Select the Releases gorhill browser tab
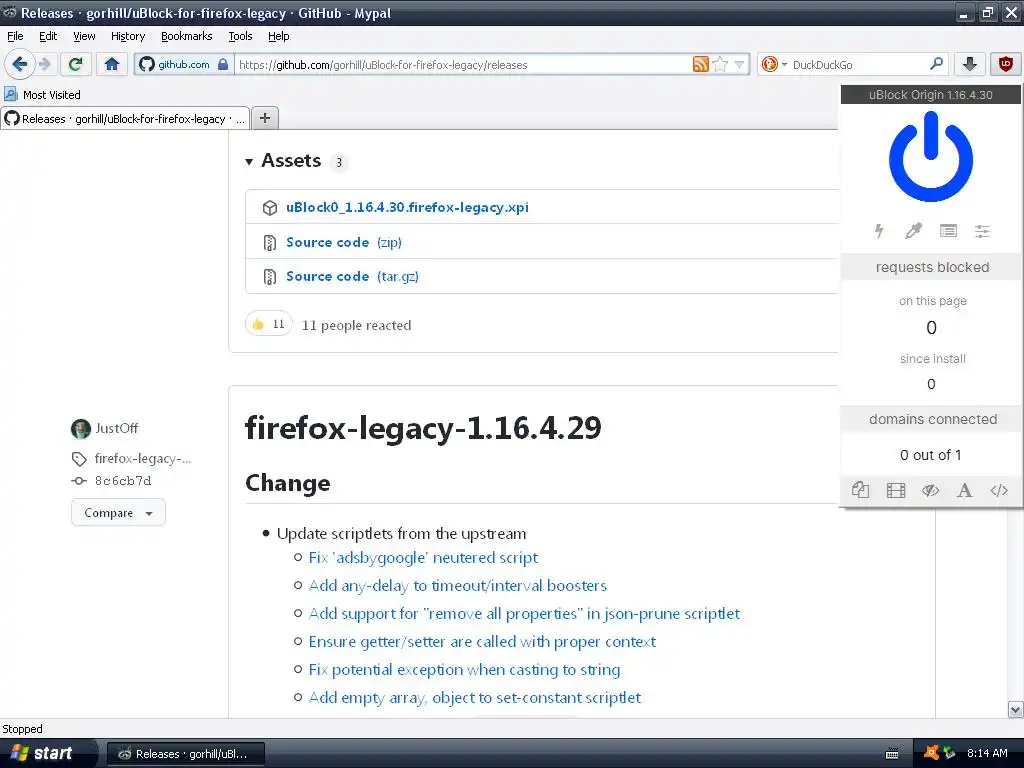 tap(125, 119)
